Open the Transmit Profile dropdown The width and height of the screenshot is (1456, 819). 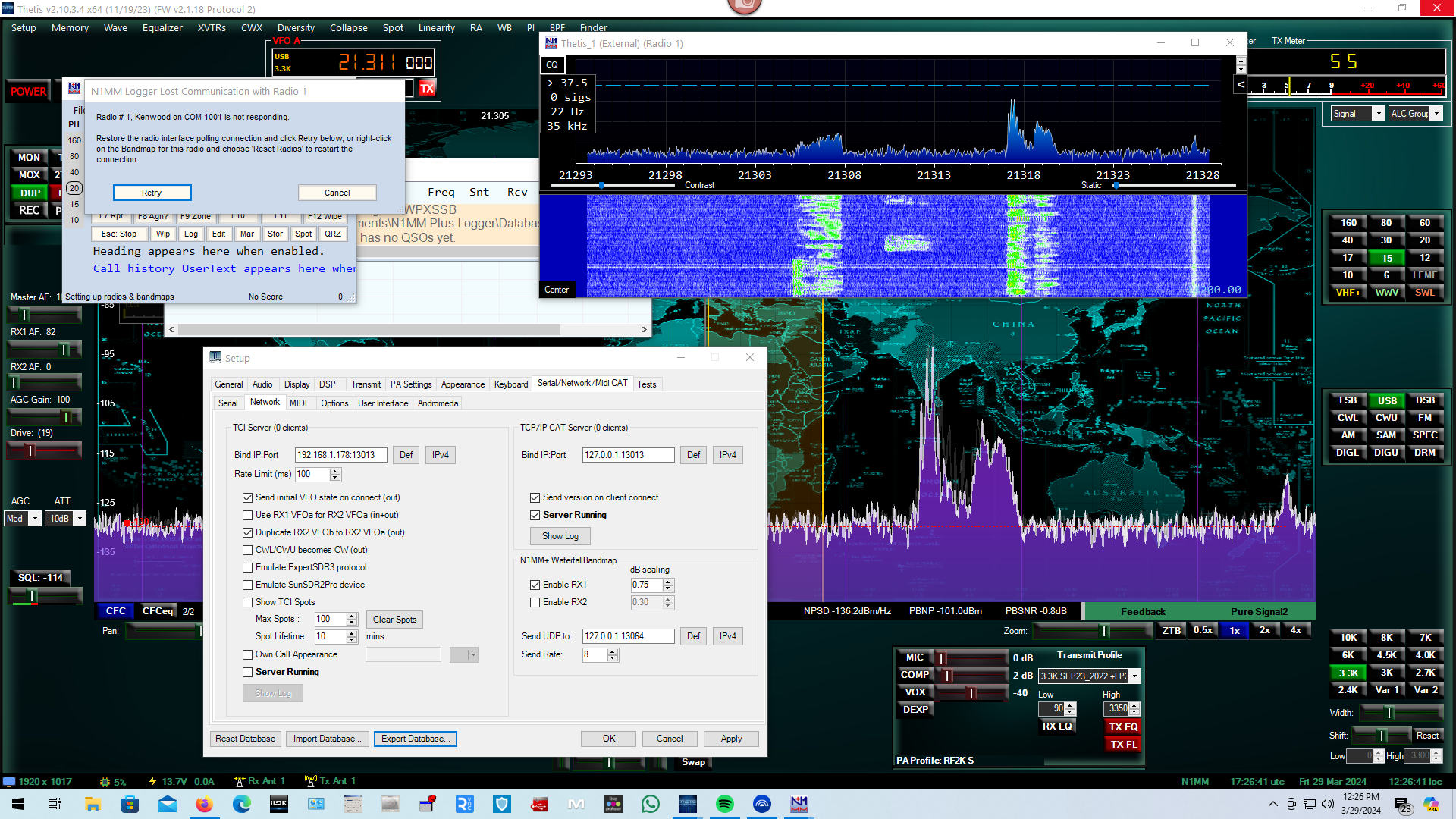pos(1134,676)
